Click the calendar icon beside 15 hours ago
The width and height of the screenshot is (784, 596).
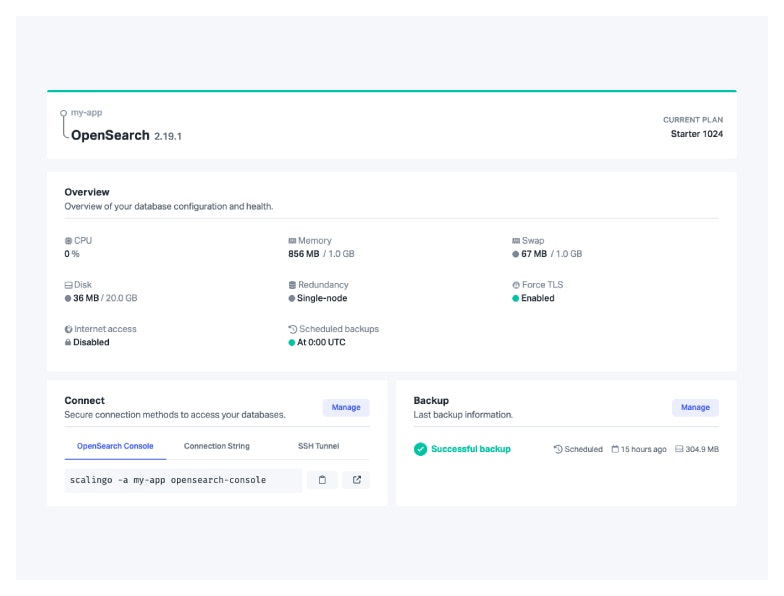(615, 449)
